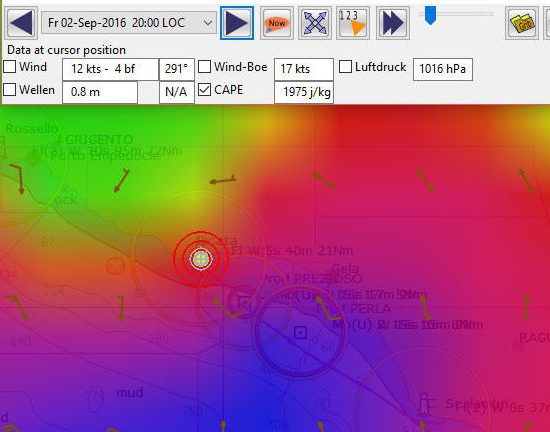Click the pressure field showing 1016 hPa

point(443,69)
